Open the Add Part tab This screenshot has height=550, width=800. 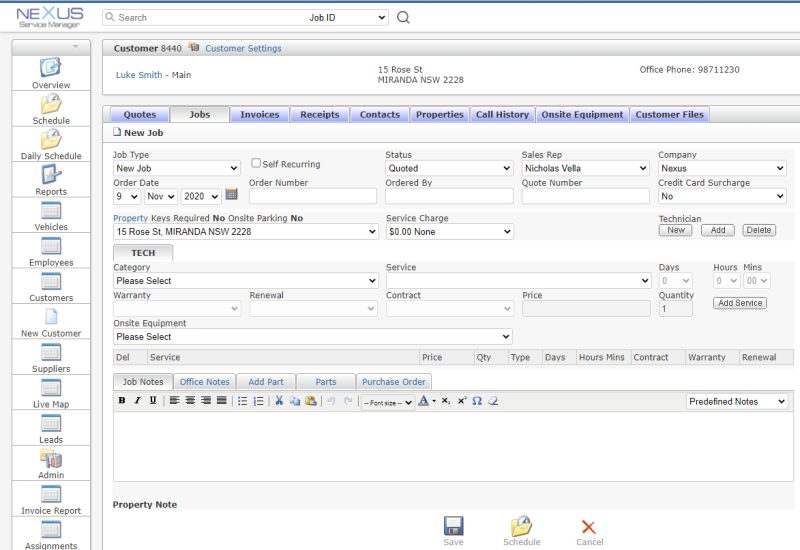266,382
